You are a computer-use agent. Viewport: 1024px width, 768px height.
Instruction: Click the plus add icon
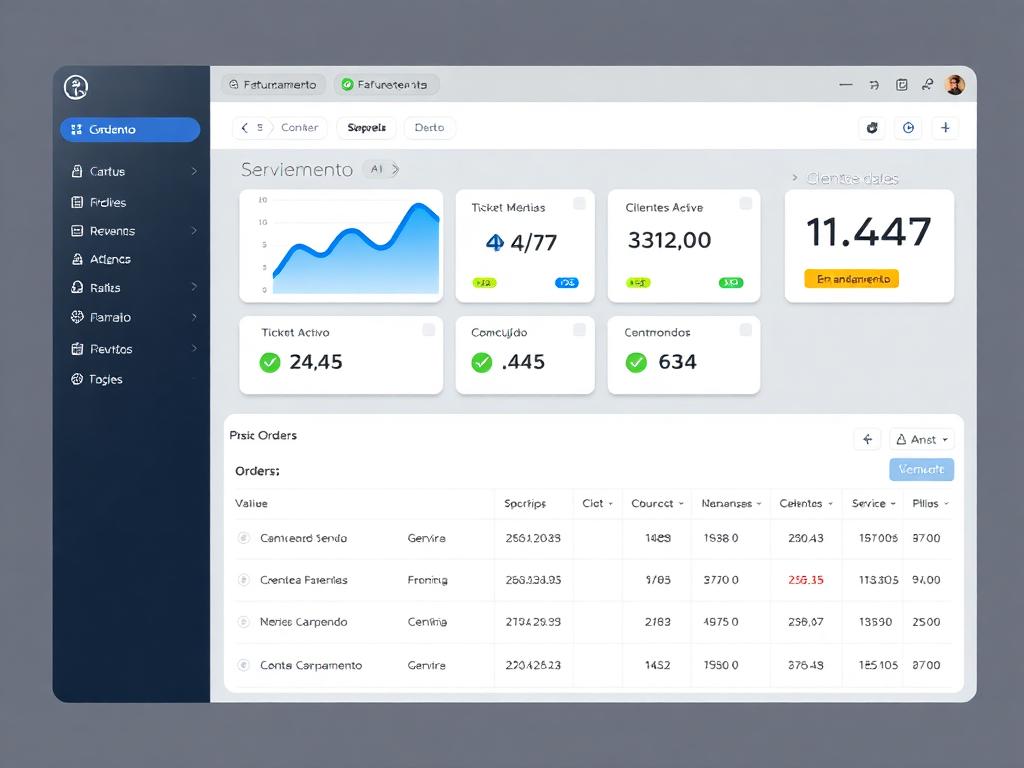pyautogui.click(x=945, y=128)
